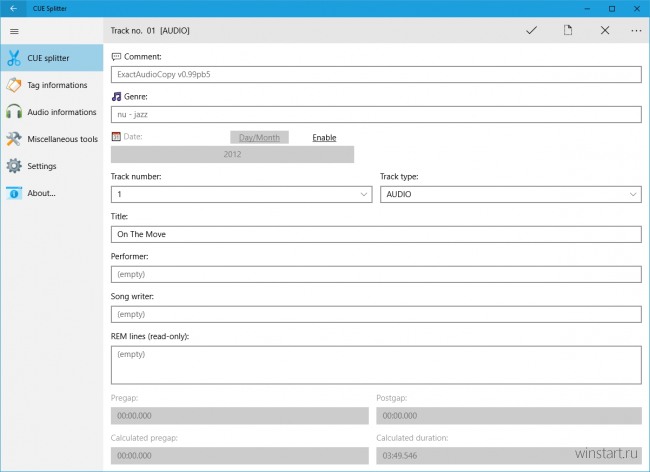Click the X cancel icon in toolbar
Image resolution: width=650 pixels, height=472 pixels.
604,31
